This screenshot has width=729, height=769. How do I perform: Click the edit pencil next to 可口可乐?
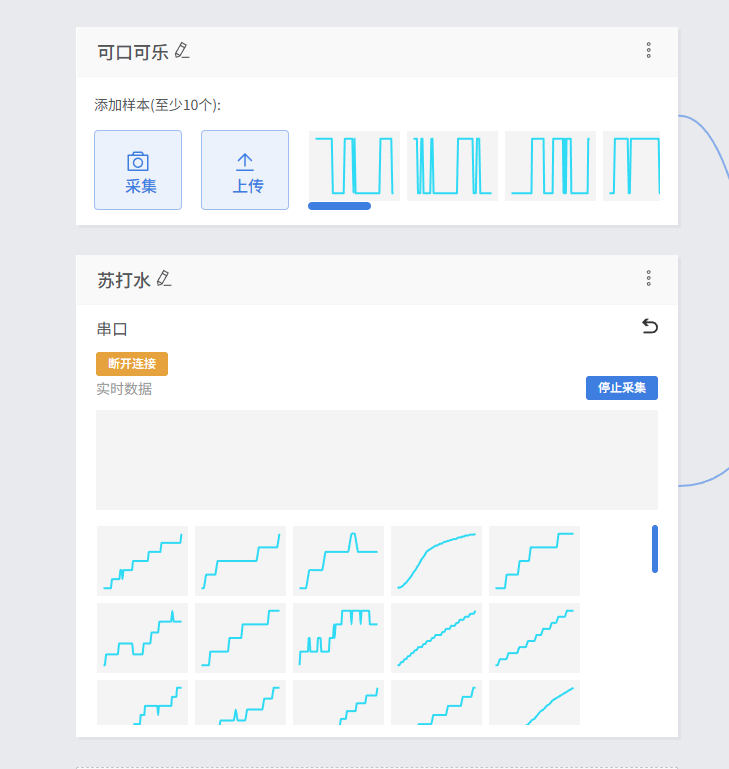(x=182, y=50)
